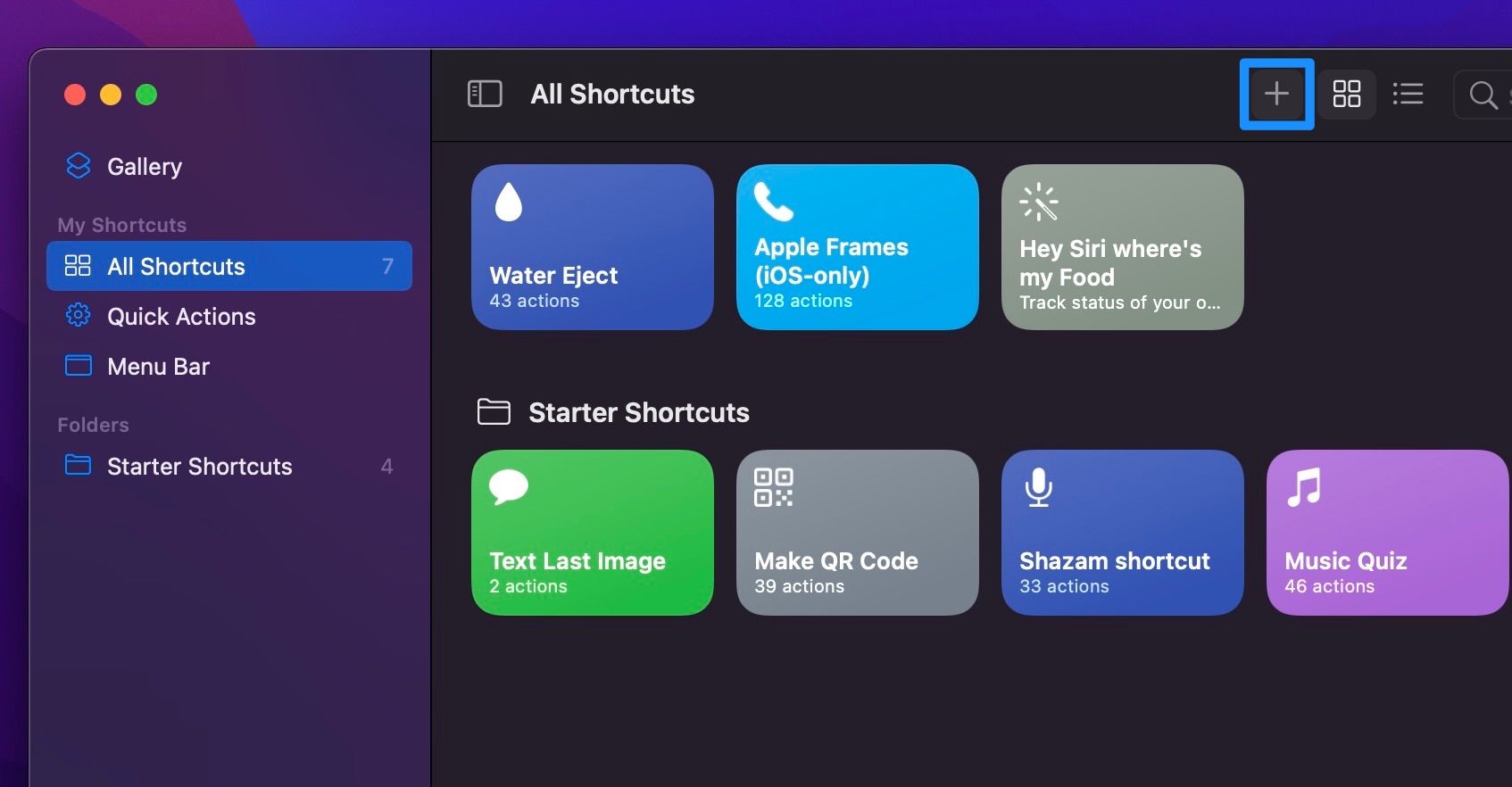
Task: Open the Apple Frames (iOS-only) shortcut
Action: (858, 247)
